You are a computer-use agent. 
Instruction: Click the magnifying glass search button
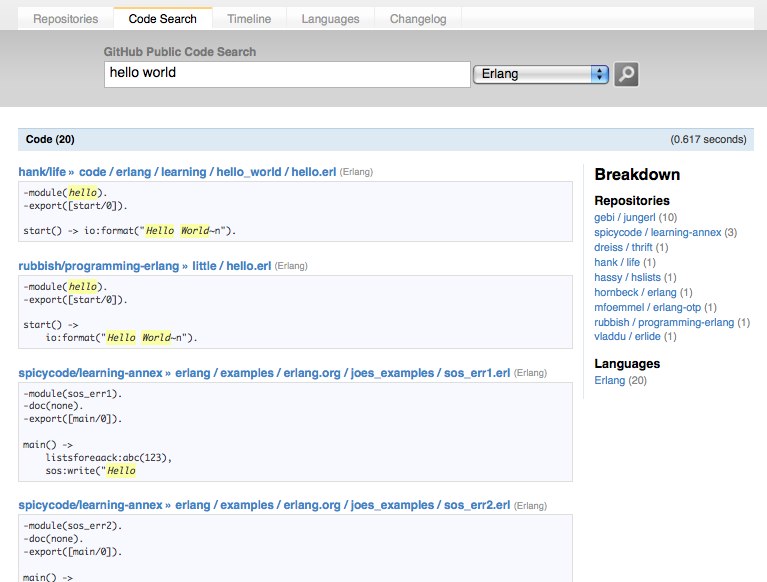[626, 74]
